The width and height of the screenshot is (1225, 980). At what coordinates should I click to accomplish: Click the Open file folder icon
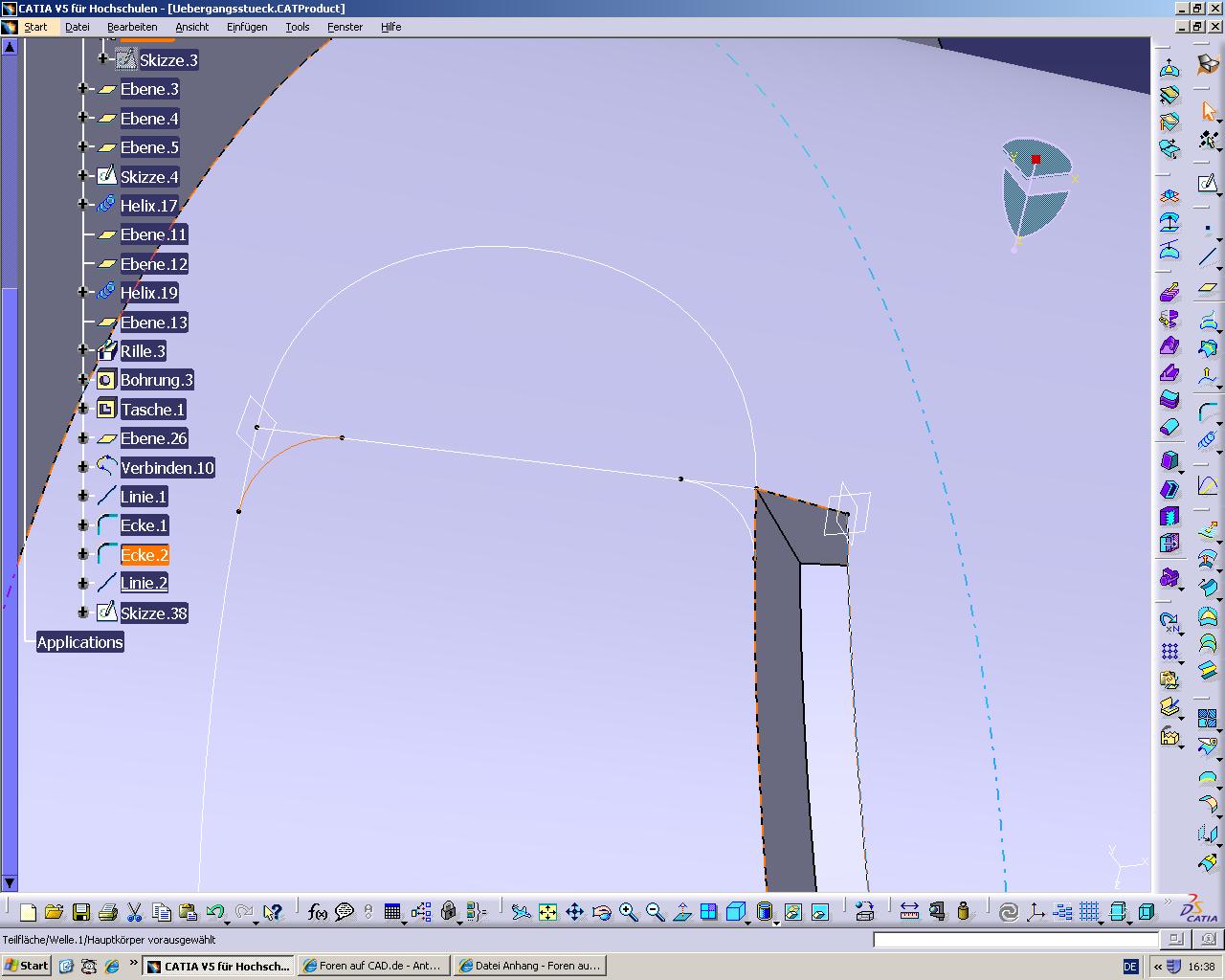(54, 912)
